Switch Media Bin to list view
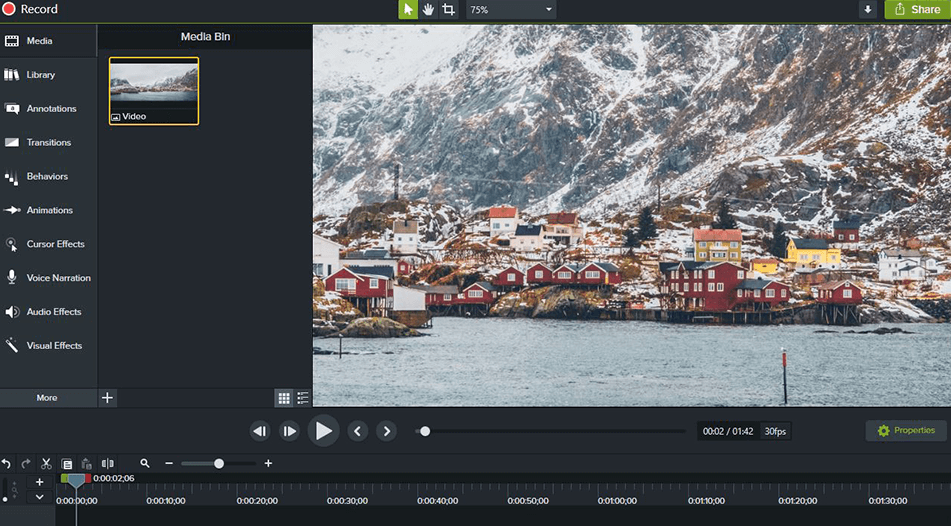Screen dimensions: 951x526 [x=303, y=398]
